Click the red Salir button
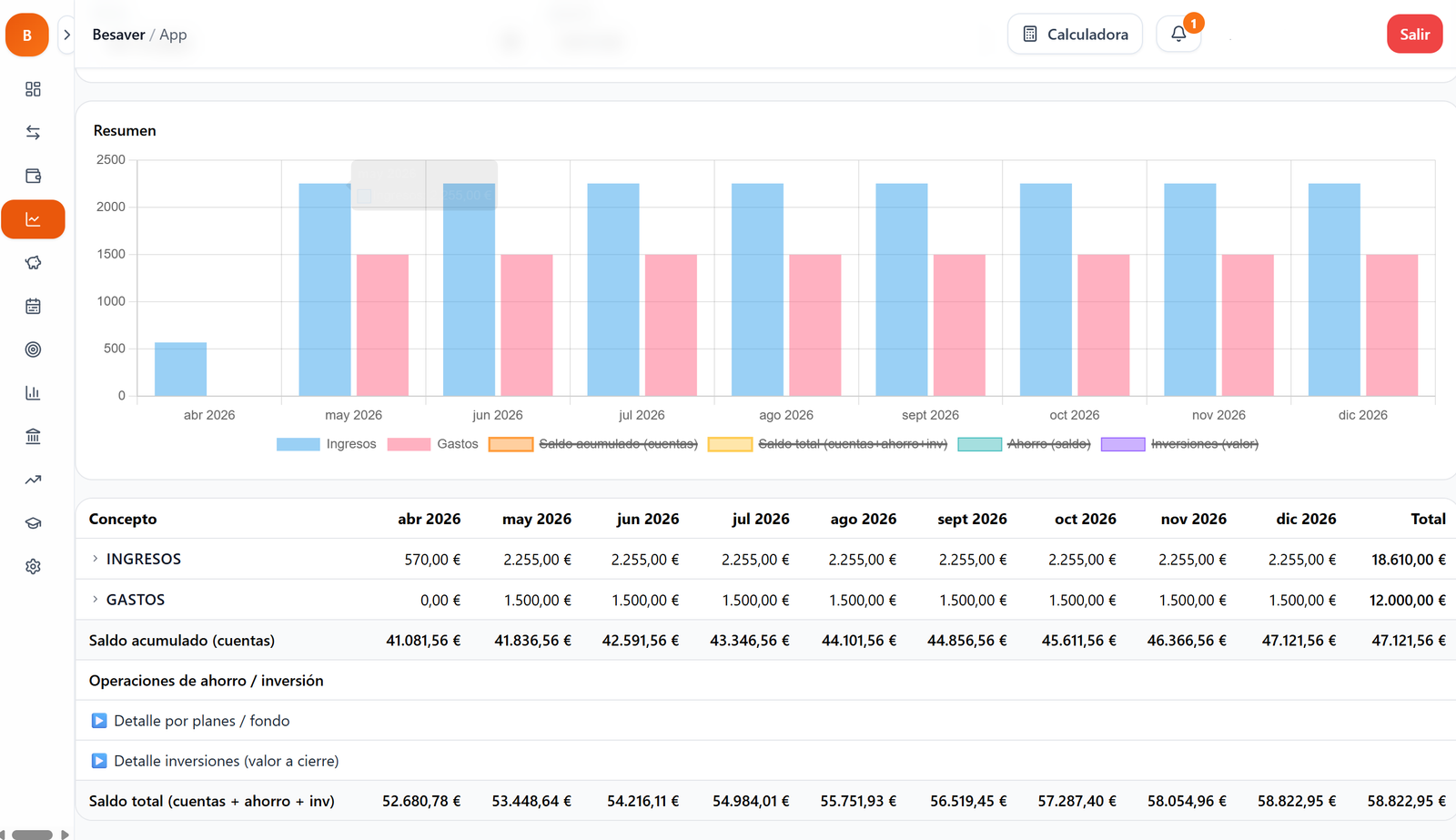This screenshot has height=840, width=1456. click(1414, 34)
